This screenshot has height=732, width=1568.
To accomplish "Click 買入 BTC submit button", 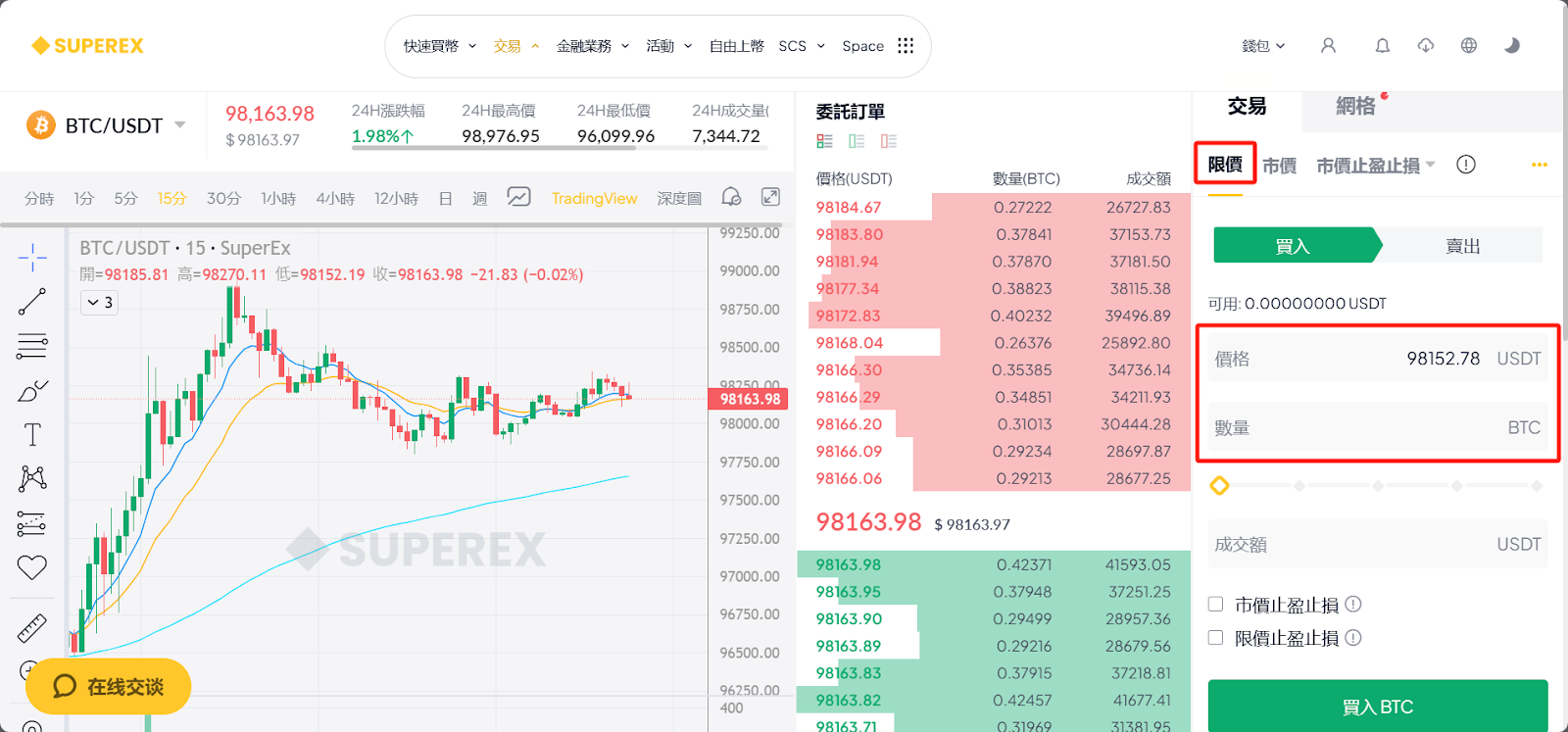I will coord(1377,706).
